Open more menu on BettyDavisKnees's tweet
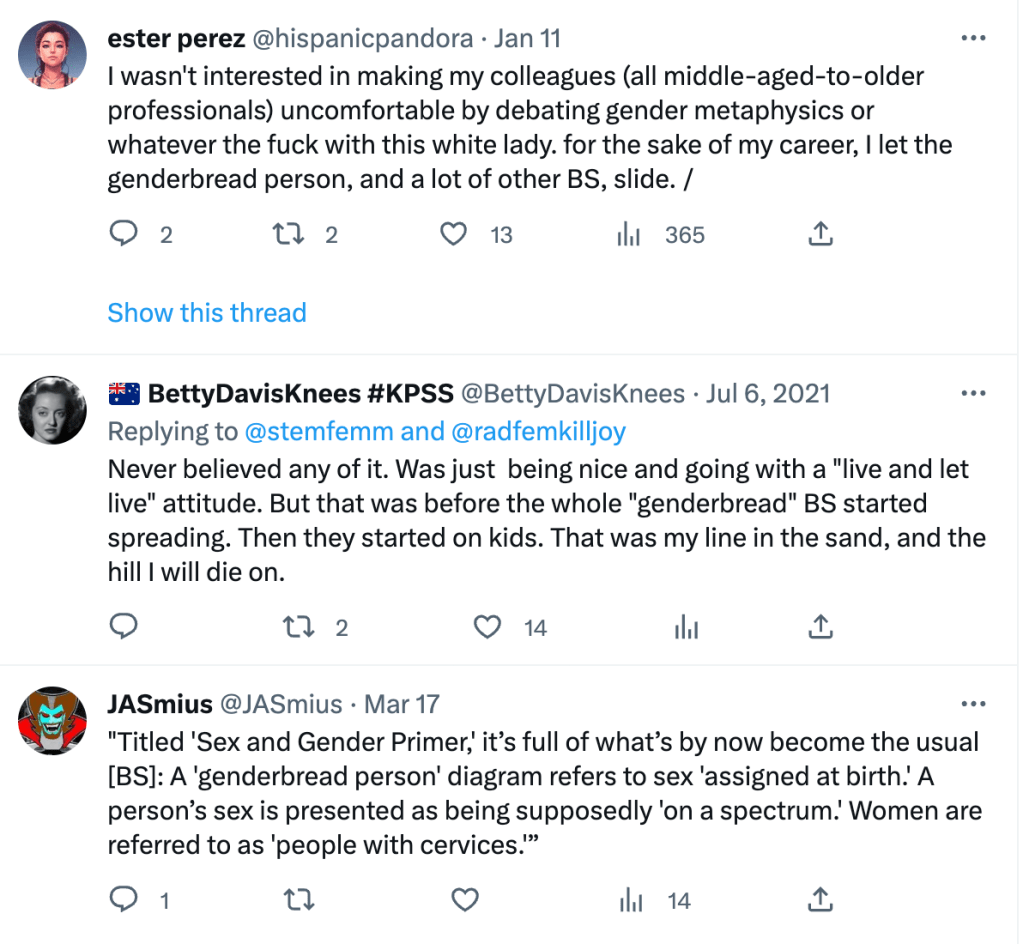 972,393
